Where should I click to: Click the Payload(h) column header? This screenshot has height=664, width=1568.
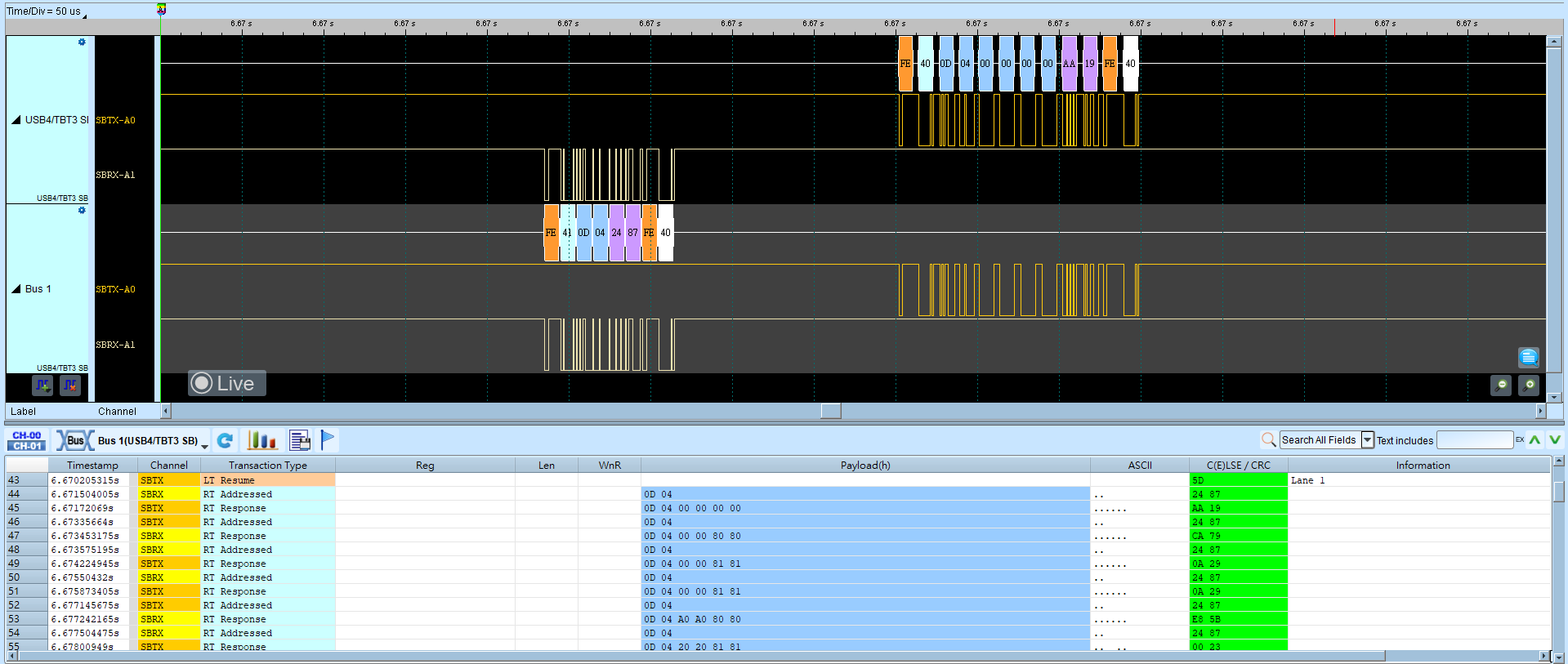865,465
